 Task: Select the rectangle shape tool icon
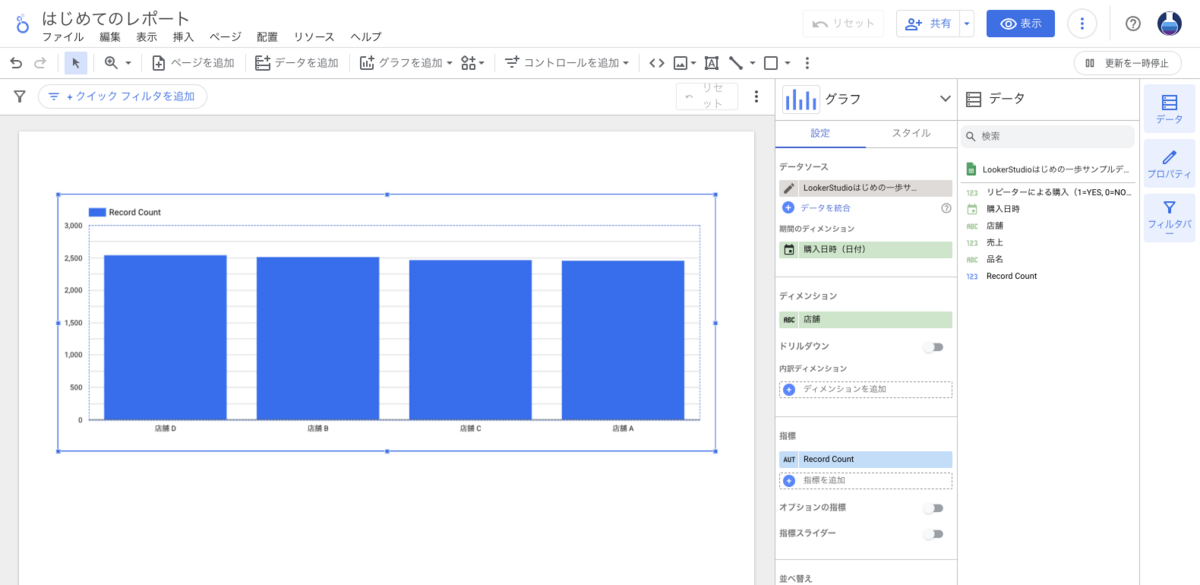coord(770,63)
